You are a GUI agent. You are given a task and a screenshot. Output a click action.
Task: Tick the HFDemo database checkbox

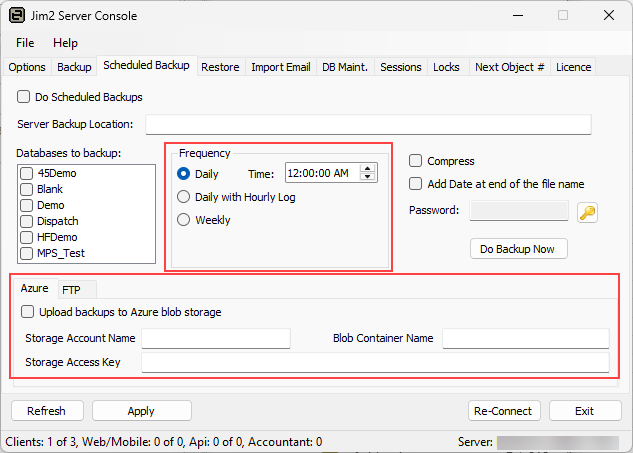coord(27,237)
